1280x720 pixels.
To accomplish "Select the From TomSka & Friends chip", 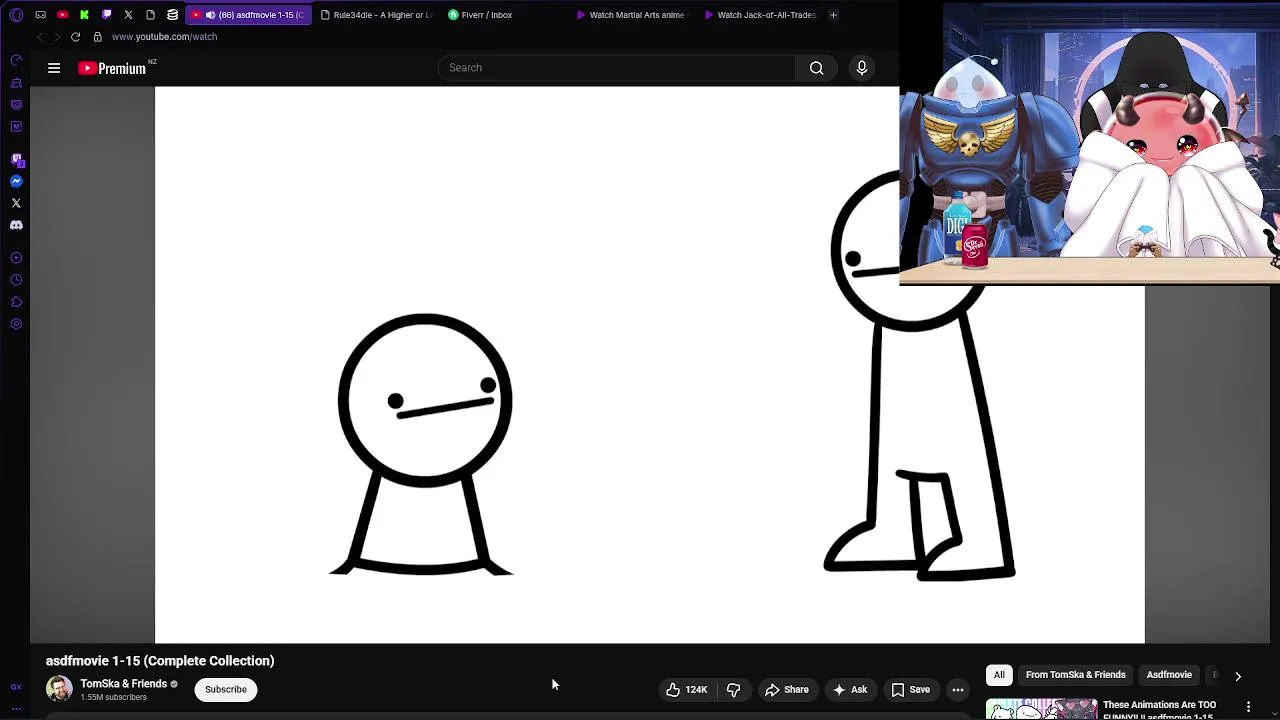I will 1076,675.
